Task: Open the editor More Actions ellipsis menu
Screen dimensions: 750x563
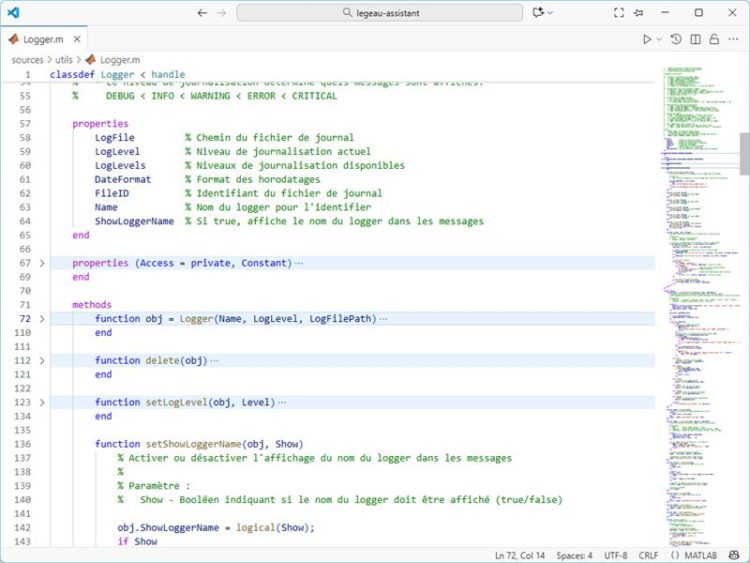Action: point(733,39)
